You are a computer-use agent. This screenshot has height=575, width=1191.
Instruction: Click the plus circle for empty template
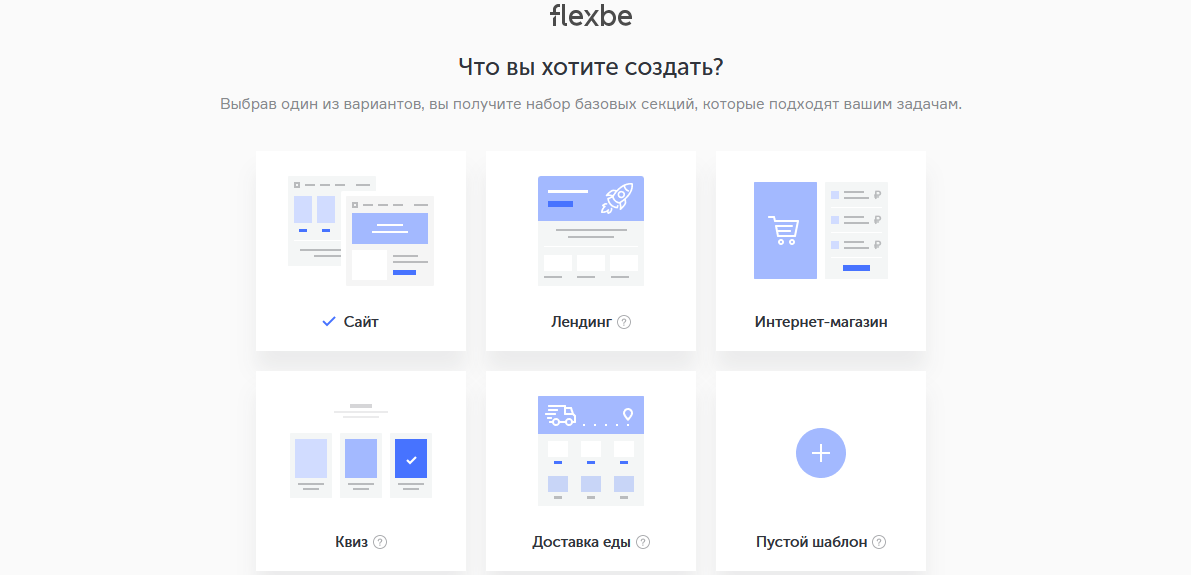tap(821, 453)
